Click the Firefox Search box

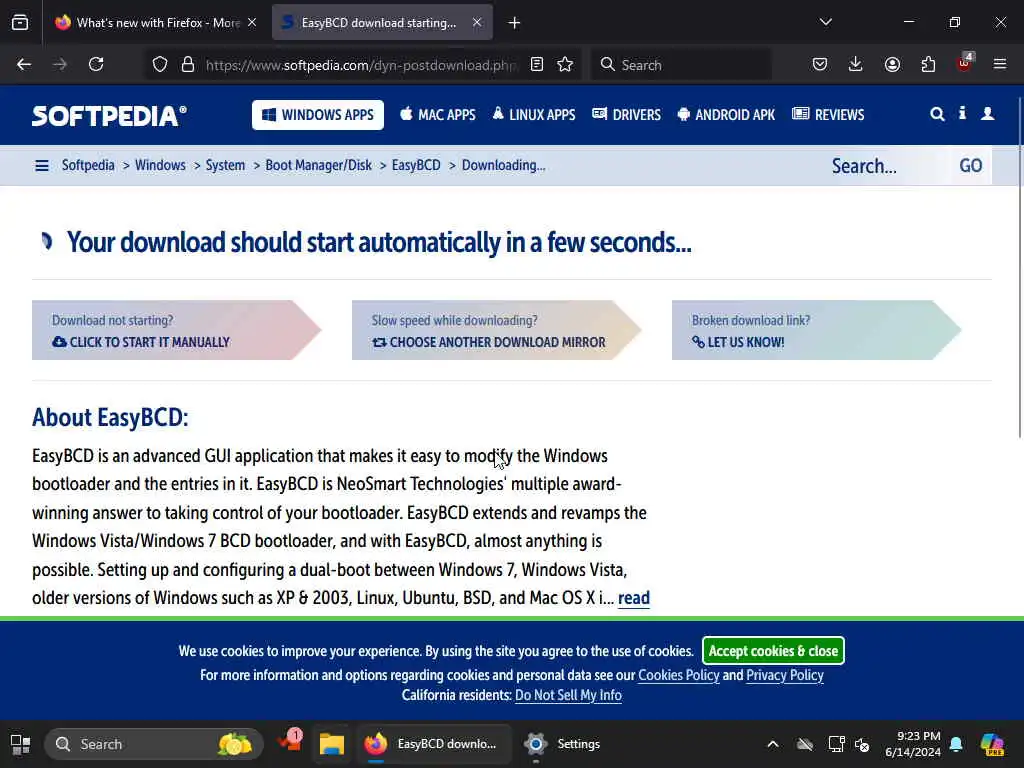click(x=681, y=65)
